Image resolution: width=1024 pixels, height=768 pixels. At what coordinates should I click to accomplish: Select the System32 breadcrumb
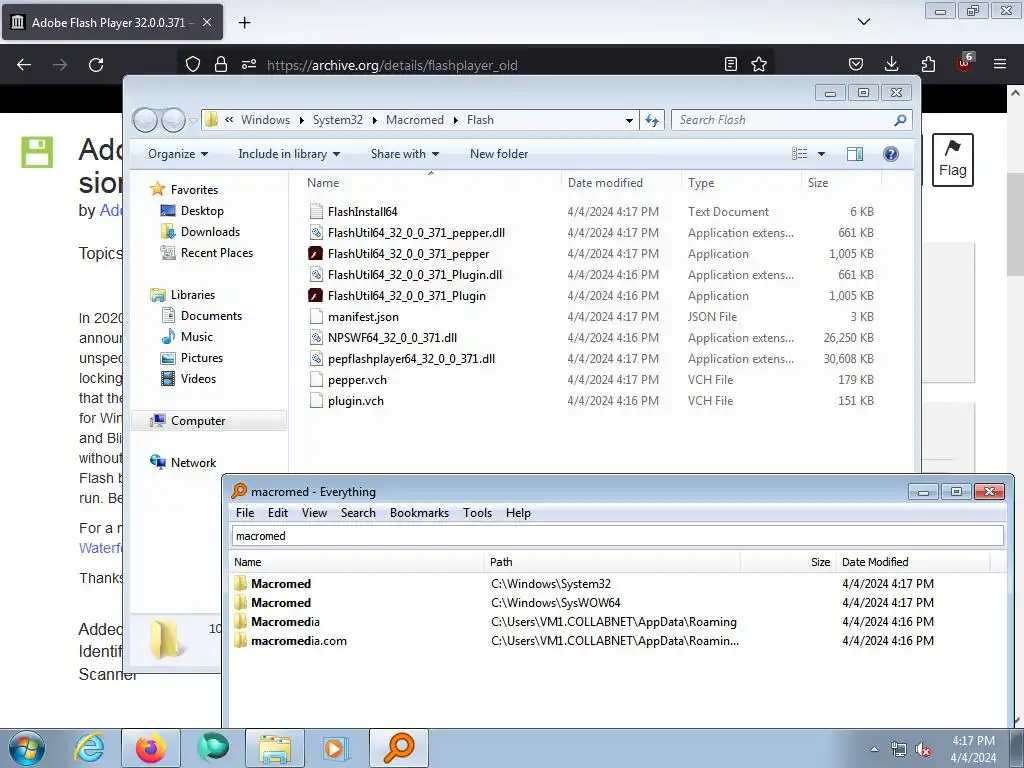click(x=338, y=120)
